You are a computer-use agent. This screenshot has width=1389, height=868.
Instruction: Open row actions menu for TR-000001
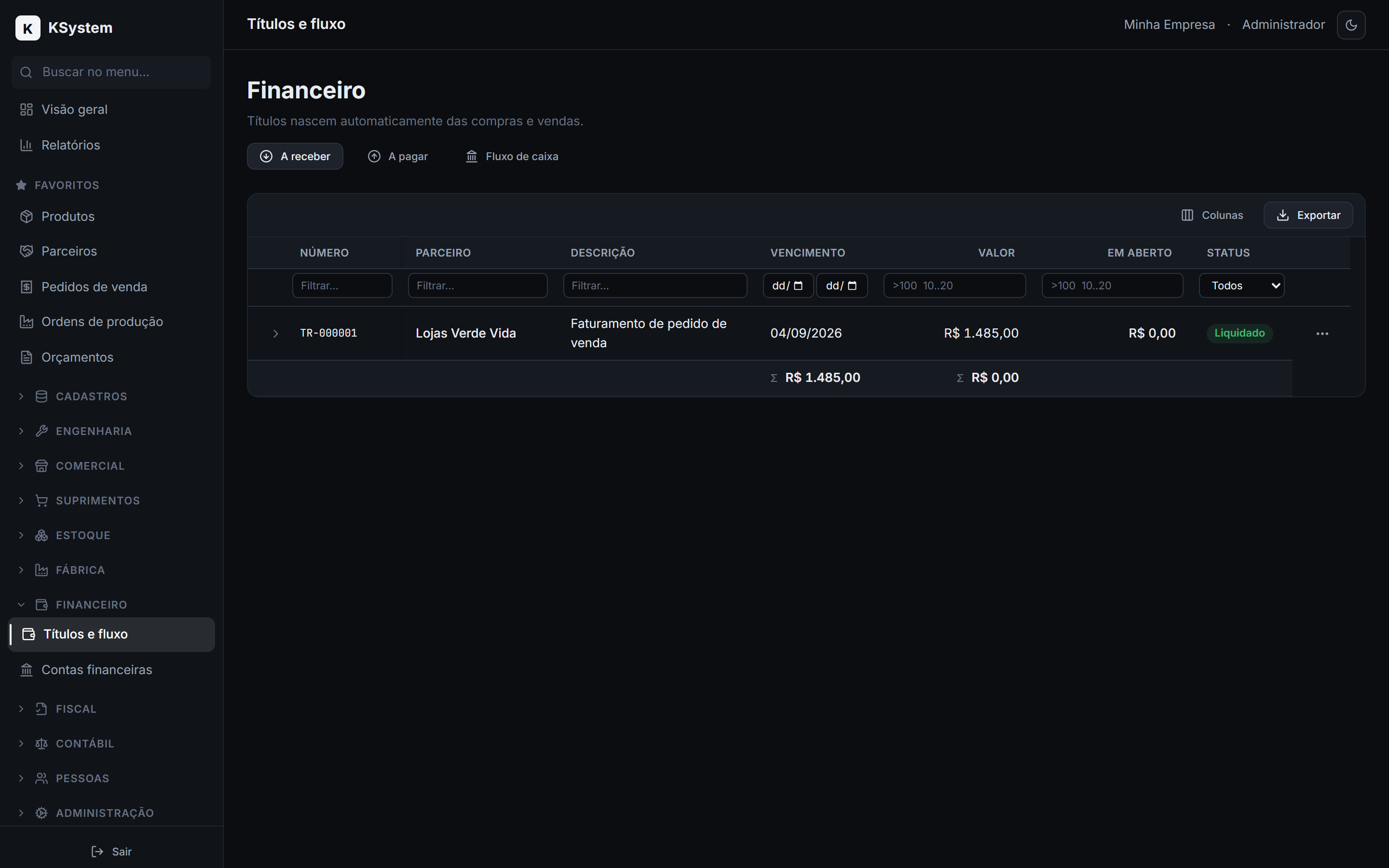1322,334
